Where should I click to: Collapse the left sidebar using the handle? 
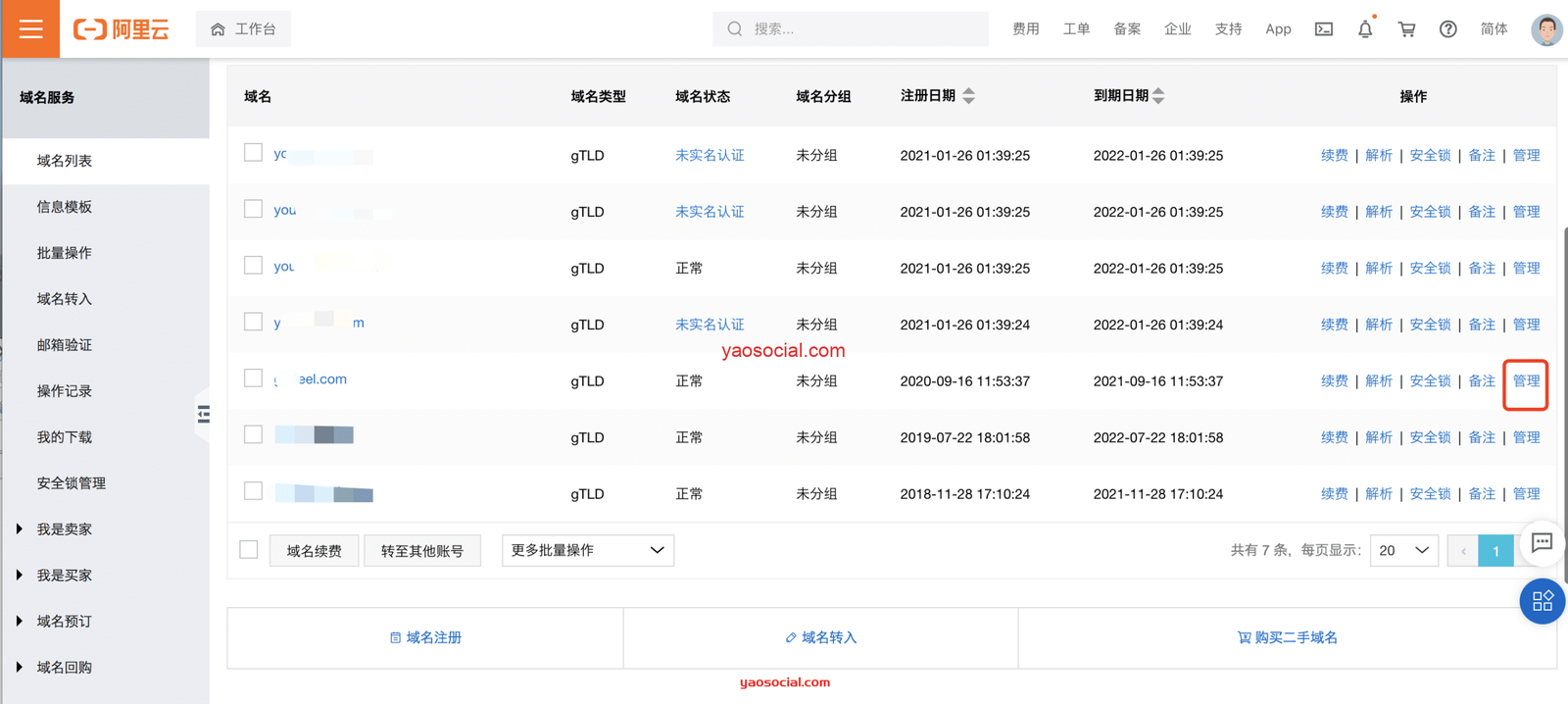[203, 414]
